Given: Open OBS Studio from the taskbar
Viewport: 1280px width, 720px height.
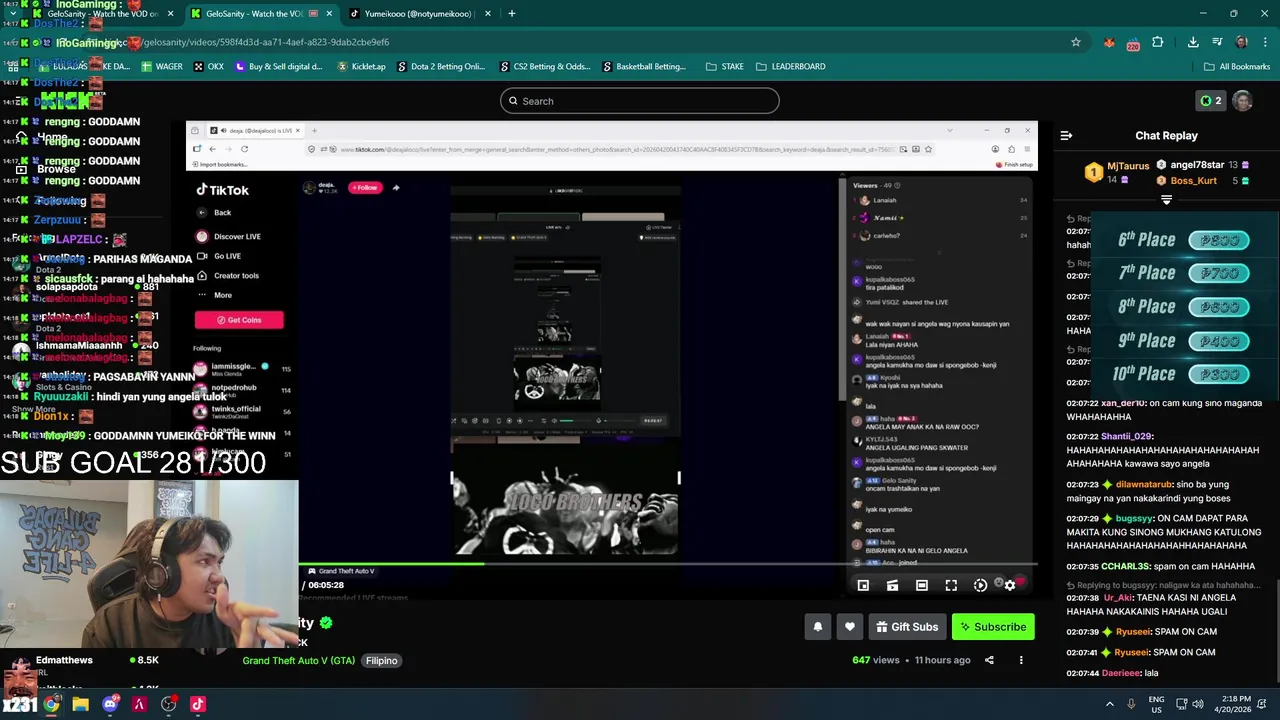Looking at the screenshot, I should click(168, 704).
